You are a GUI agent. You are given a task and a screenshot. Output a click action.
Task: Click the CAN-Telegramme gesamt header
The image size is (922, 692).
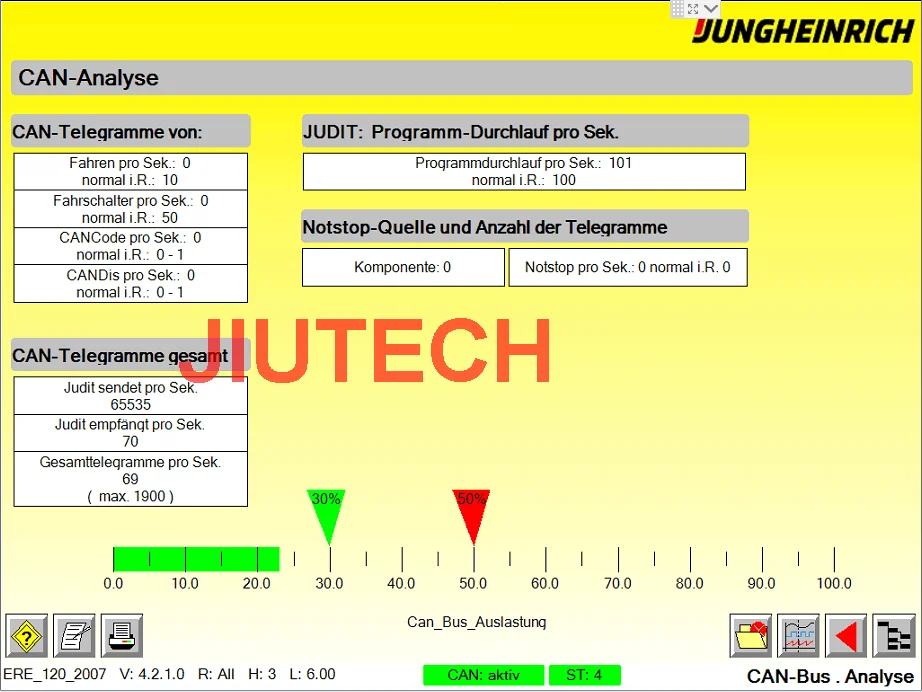pos(131,355)
